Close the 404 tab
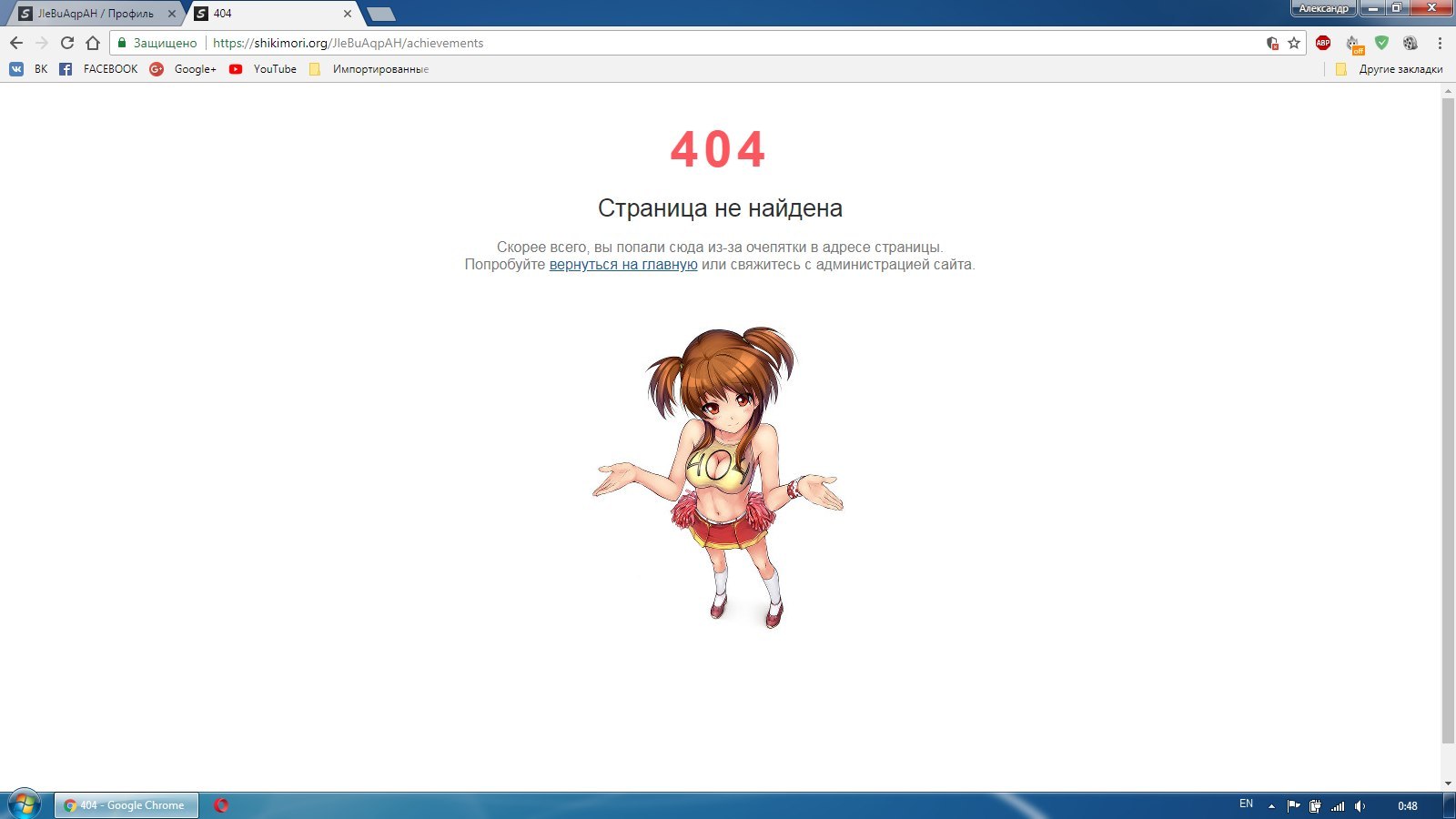1456x819 pixels. [348, 14]
